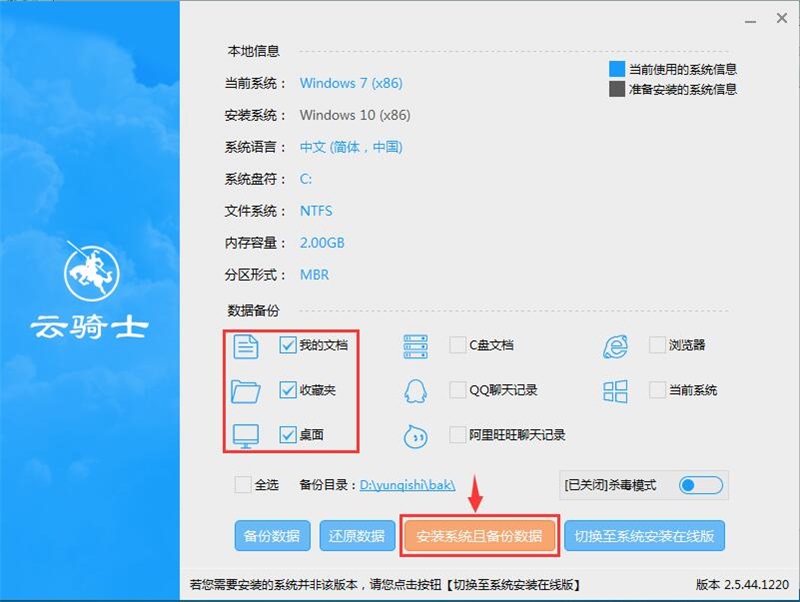Check the QQ聊天记录 checkbox
800x602 pixels.
(458, 390)
